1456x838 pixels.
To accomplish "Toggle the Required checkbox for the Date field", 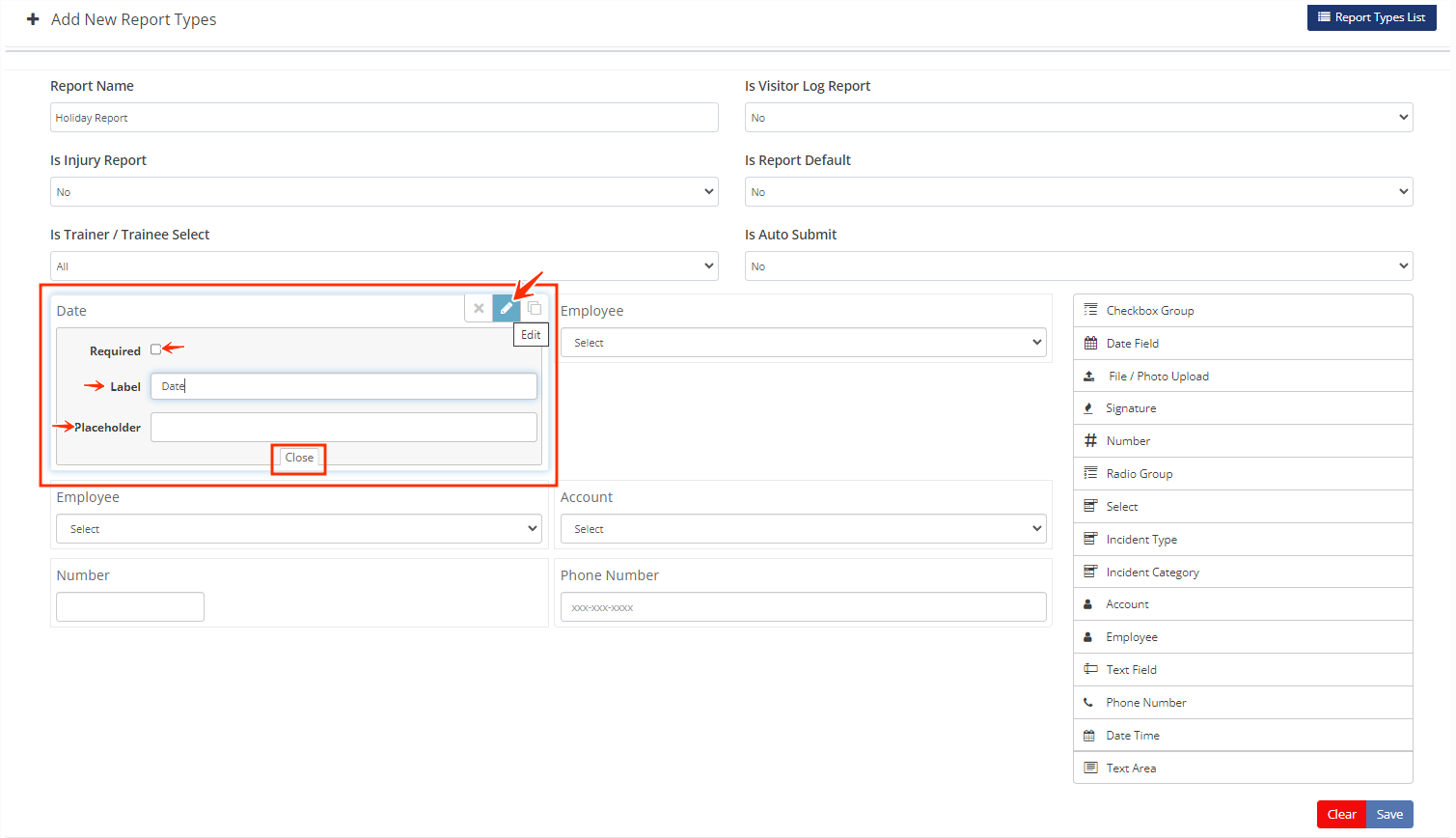I will click(x=153, y=349).
